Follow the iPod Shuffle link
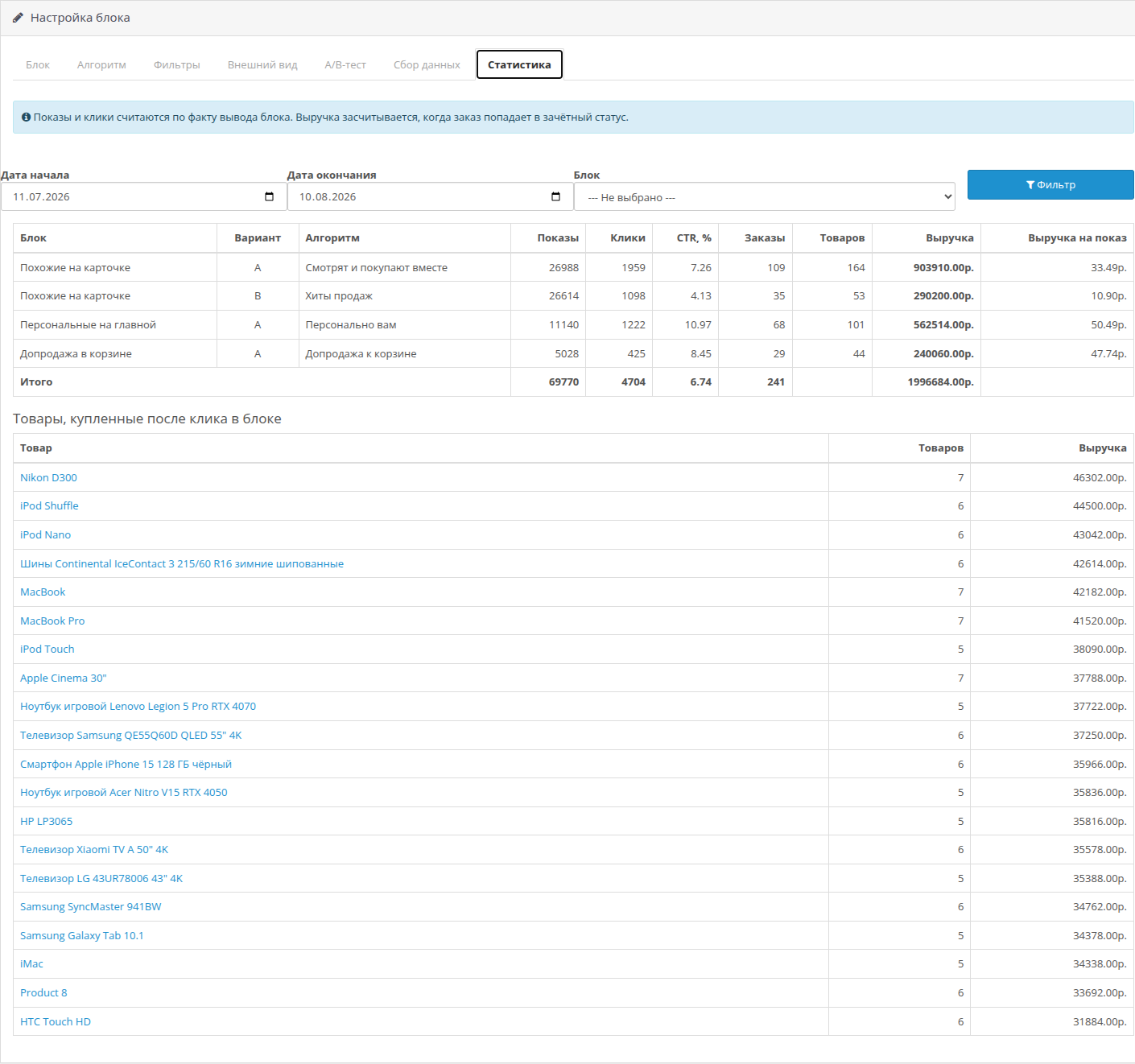Viewport: 1135px width, 1064px height. click(49, 505)
